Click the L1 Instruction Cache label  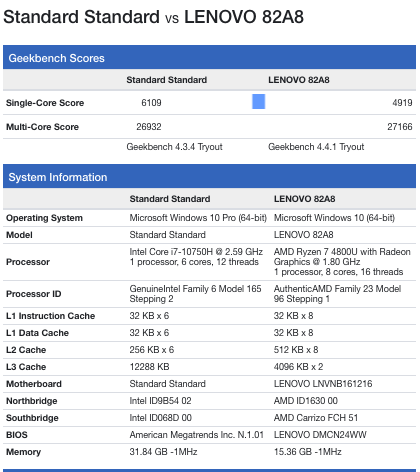pyautogui.click(x=50, y=316)
